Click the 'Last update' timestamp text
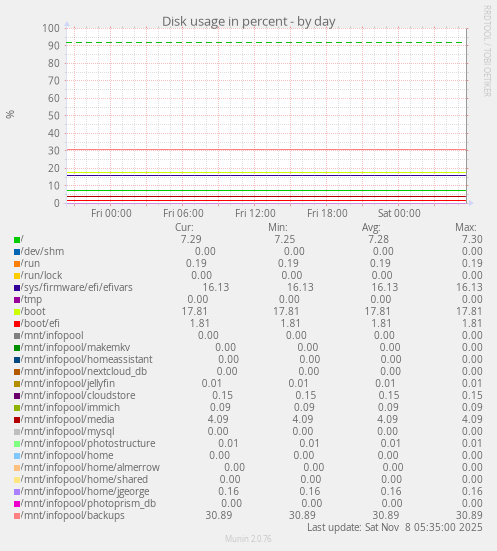 (395, 527)
